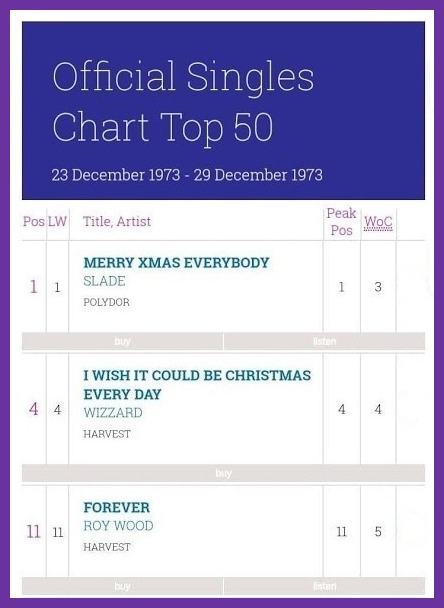This screenshot has height=608, width=444.
Task: Click the buy button under the Wizzard entry
Action: click(223, 473)
